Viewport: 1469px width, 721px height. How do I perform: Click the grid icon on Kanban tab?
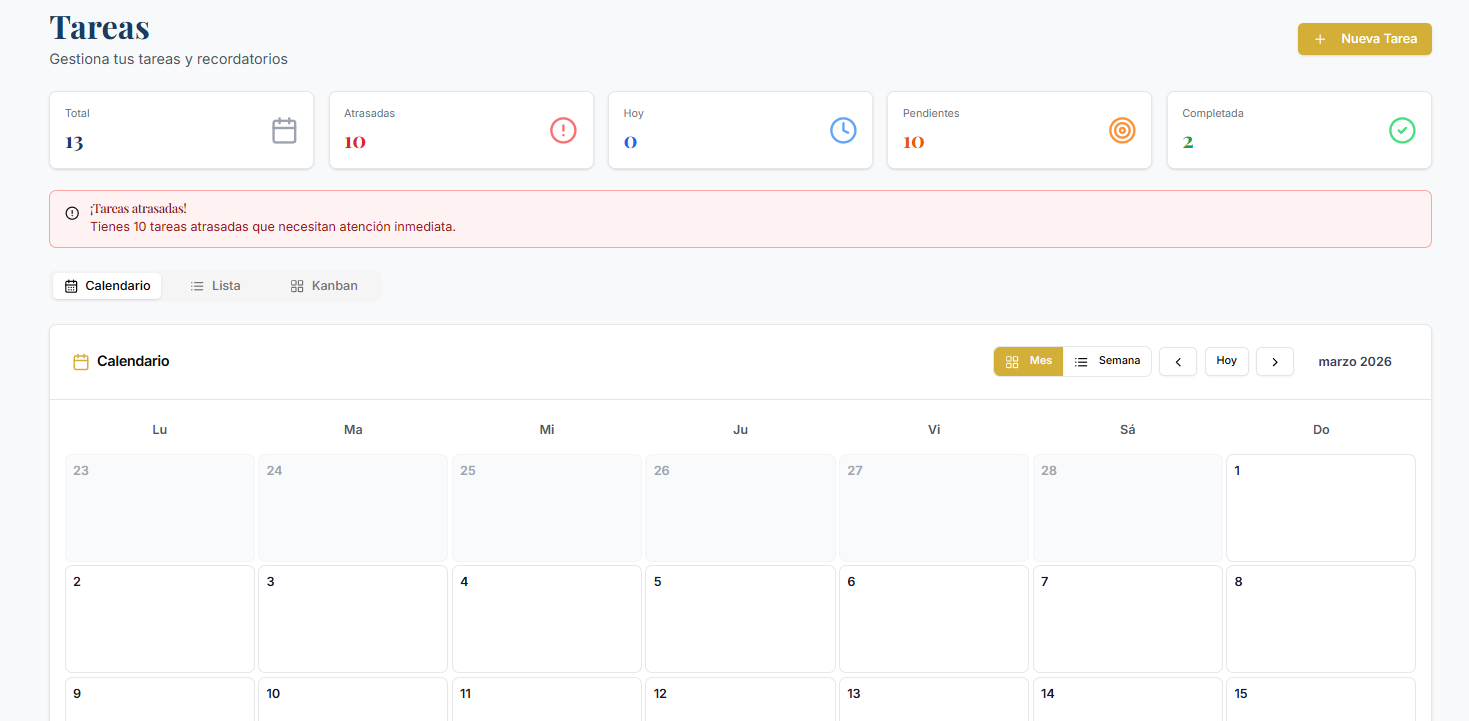(297, 286)
